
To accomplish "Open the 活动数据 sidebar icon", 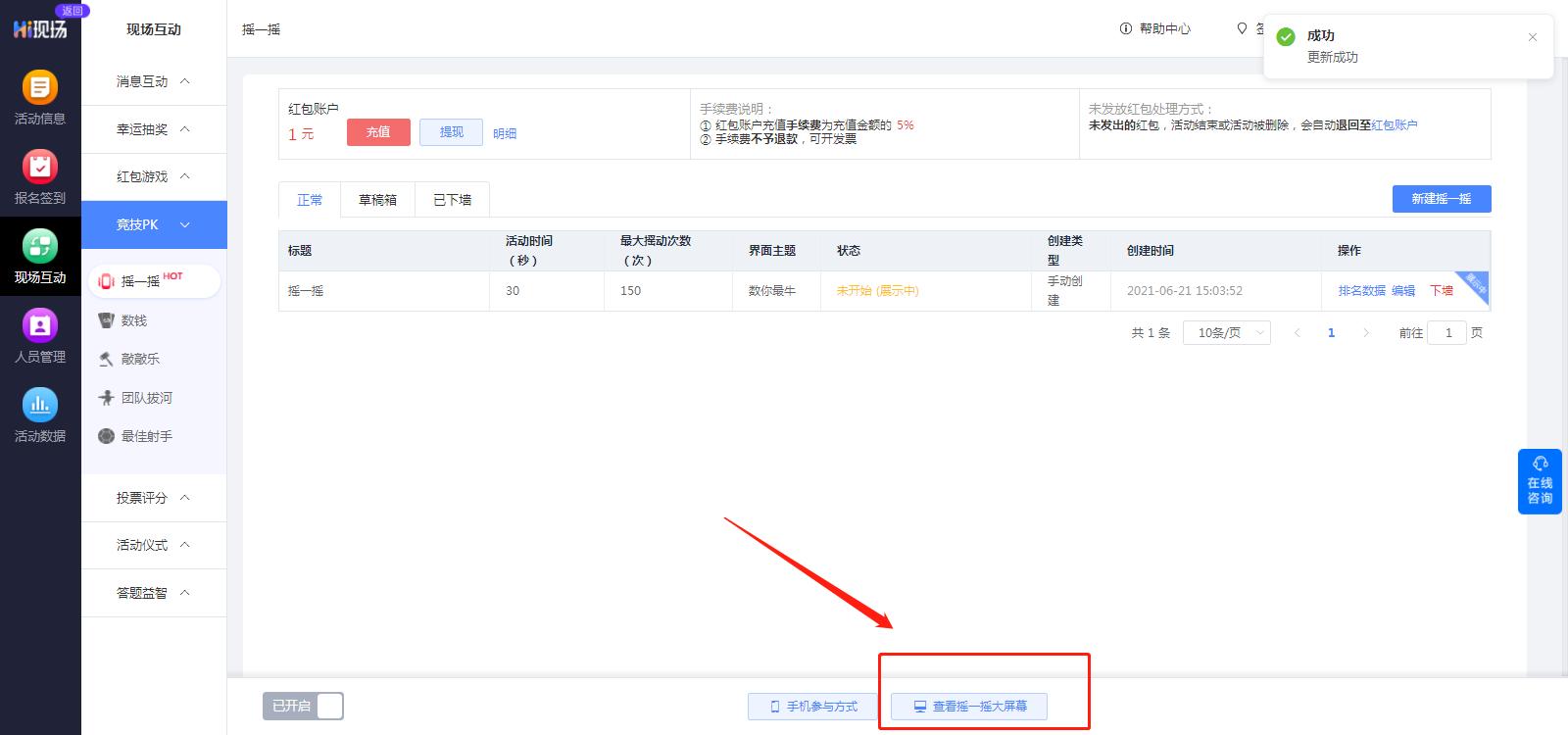I will (x=40, y=416).
